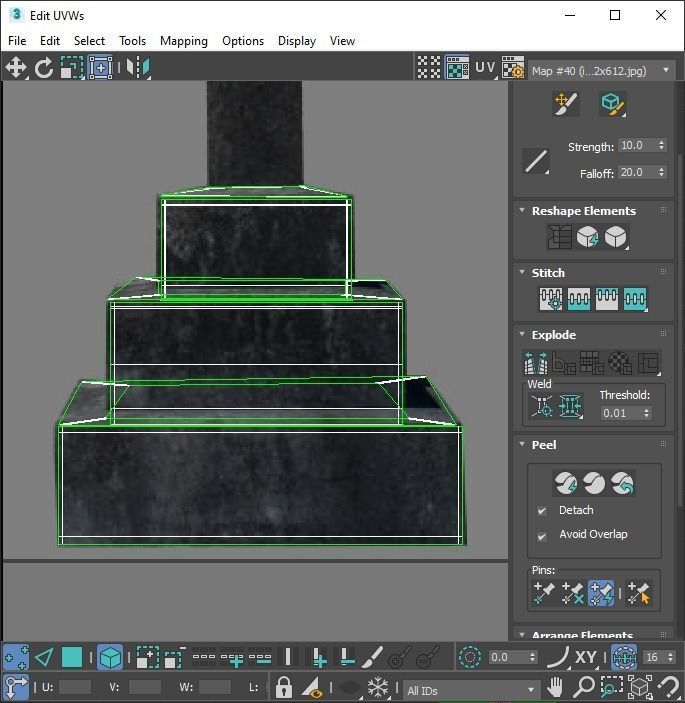This screenshot has width=685, height=703.
Task: Expand the Arrange Elements rollout
Action: (522, 635)
